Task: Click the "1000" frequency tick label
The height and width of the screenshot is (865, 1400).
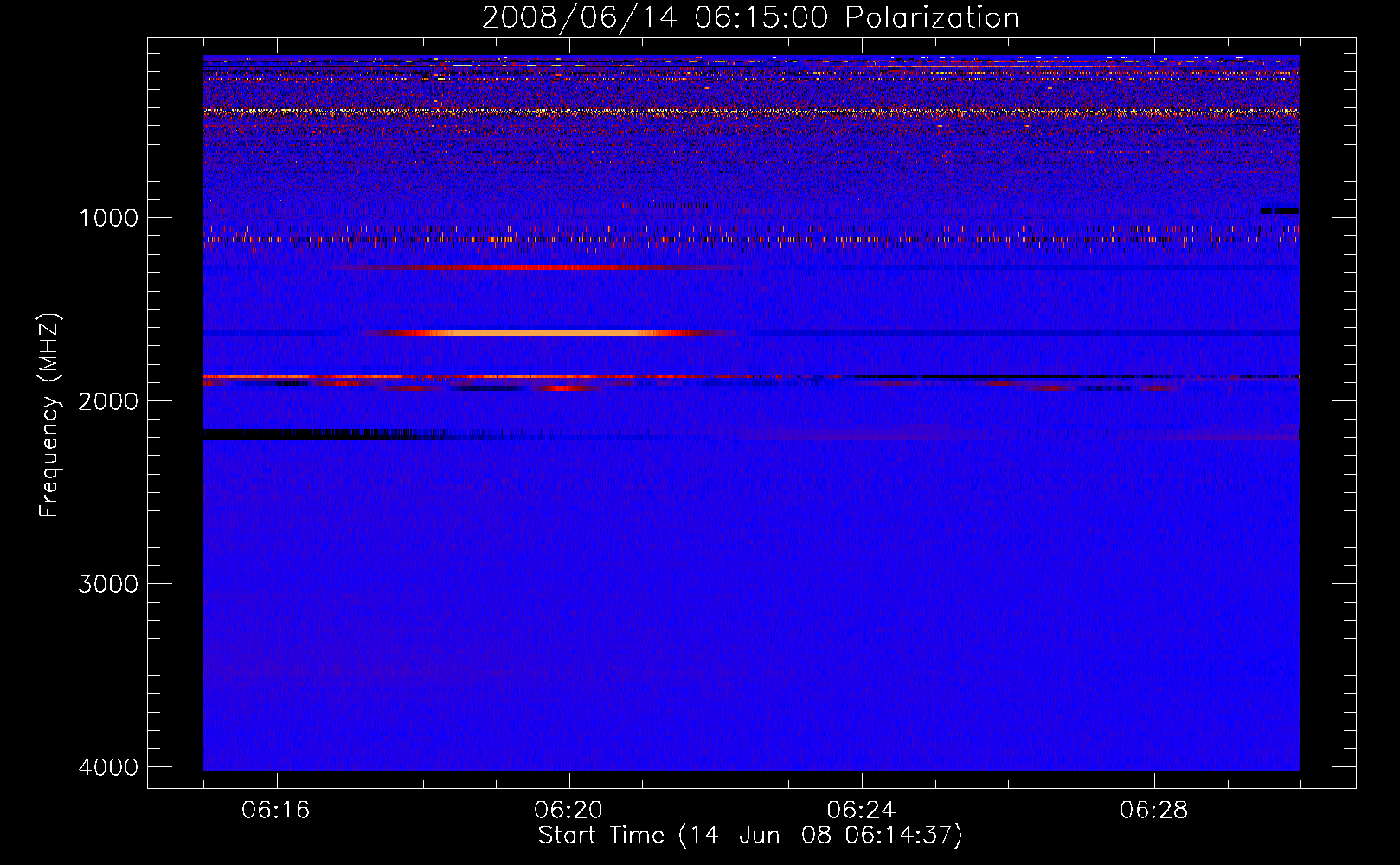Action: [x=108, y=217]
